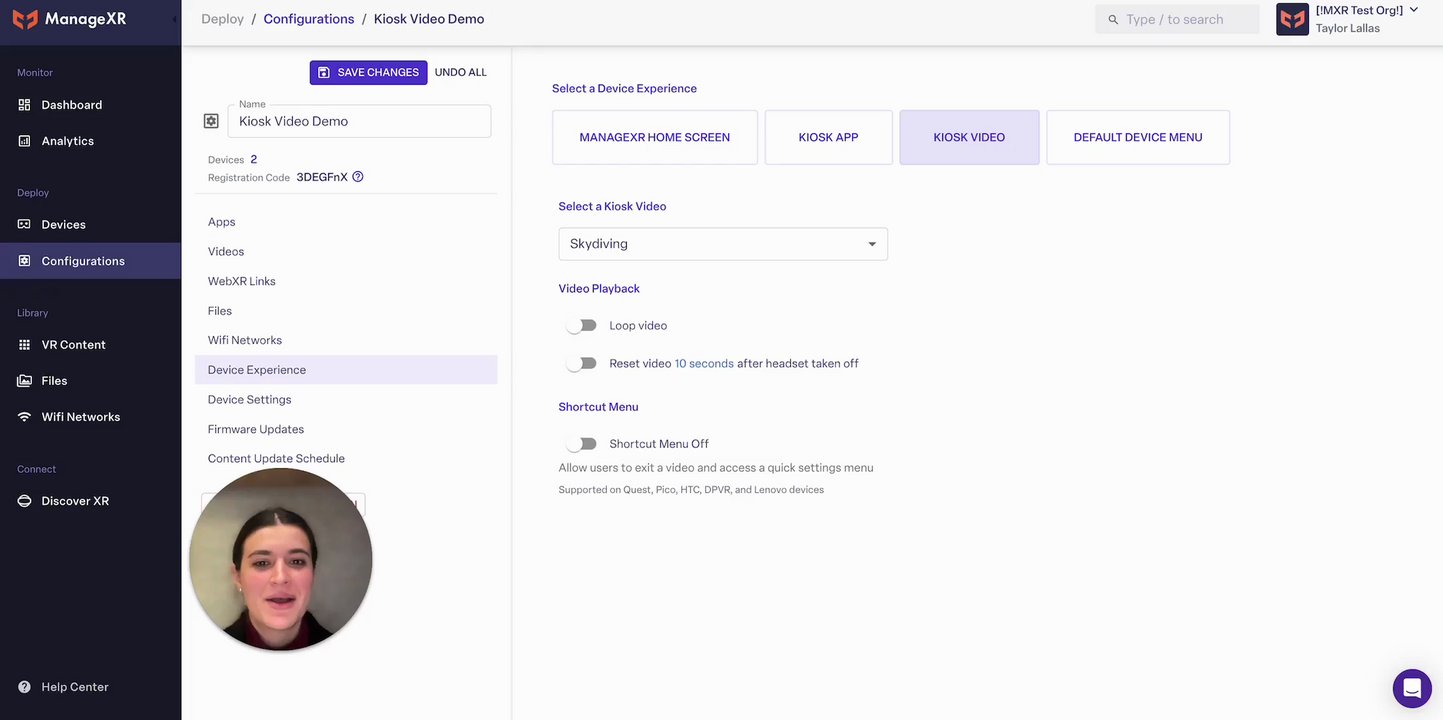This screenshot has height=720, width=1443.
Task: Click the Devices headset icon
Action: point(24,225)
